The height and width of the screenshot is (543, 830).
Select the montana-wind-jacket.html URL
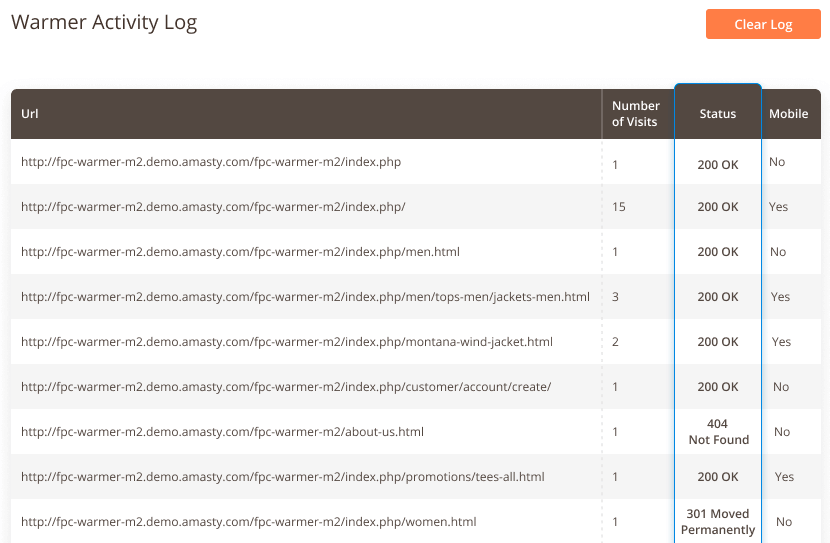[287, 342]
